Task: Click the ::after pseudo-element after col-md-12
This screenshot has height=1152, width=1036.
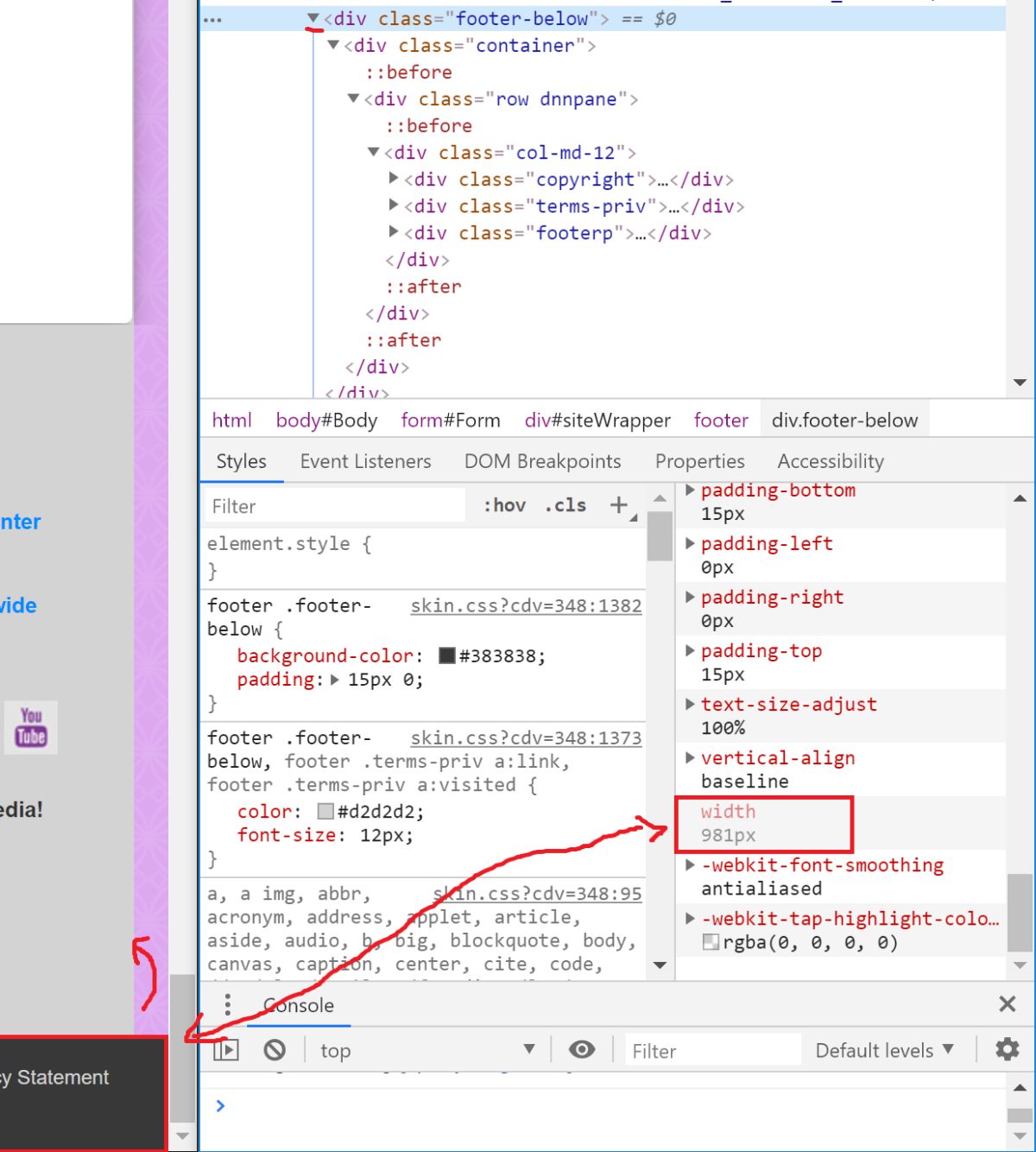Action: (423, 286)
